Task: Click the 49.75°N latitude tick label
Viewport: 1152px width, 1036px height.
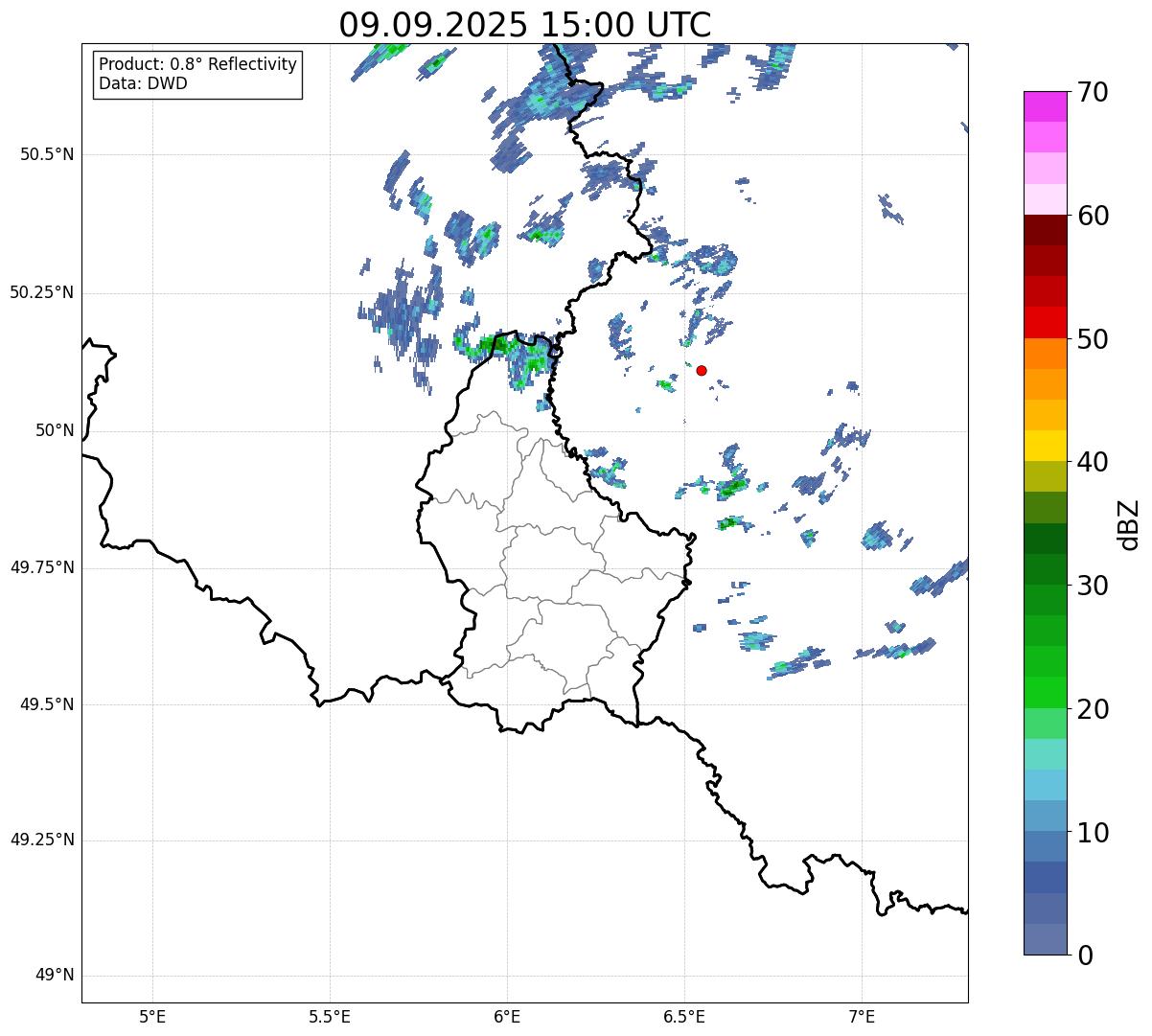Action: 41,567
